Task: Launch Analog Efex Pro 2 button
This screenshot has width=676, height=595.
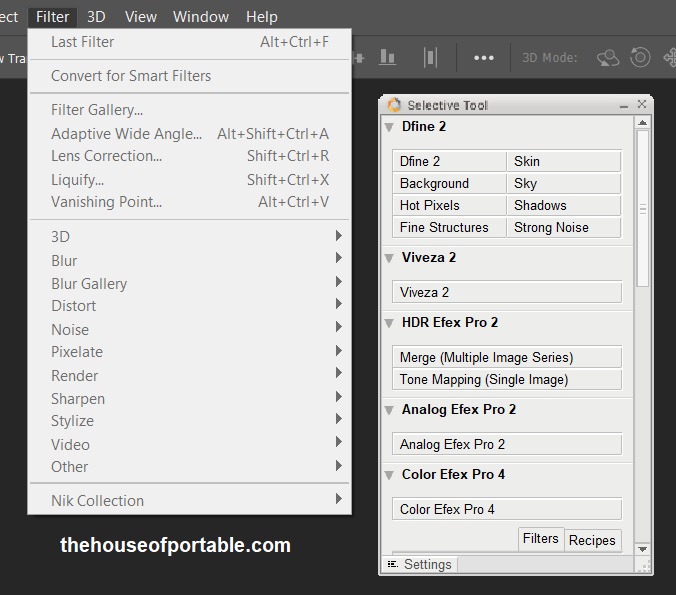Action: pos(507,444)
